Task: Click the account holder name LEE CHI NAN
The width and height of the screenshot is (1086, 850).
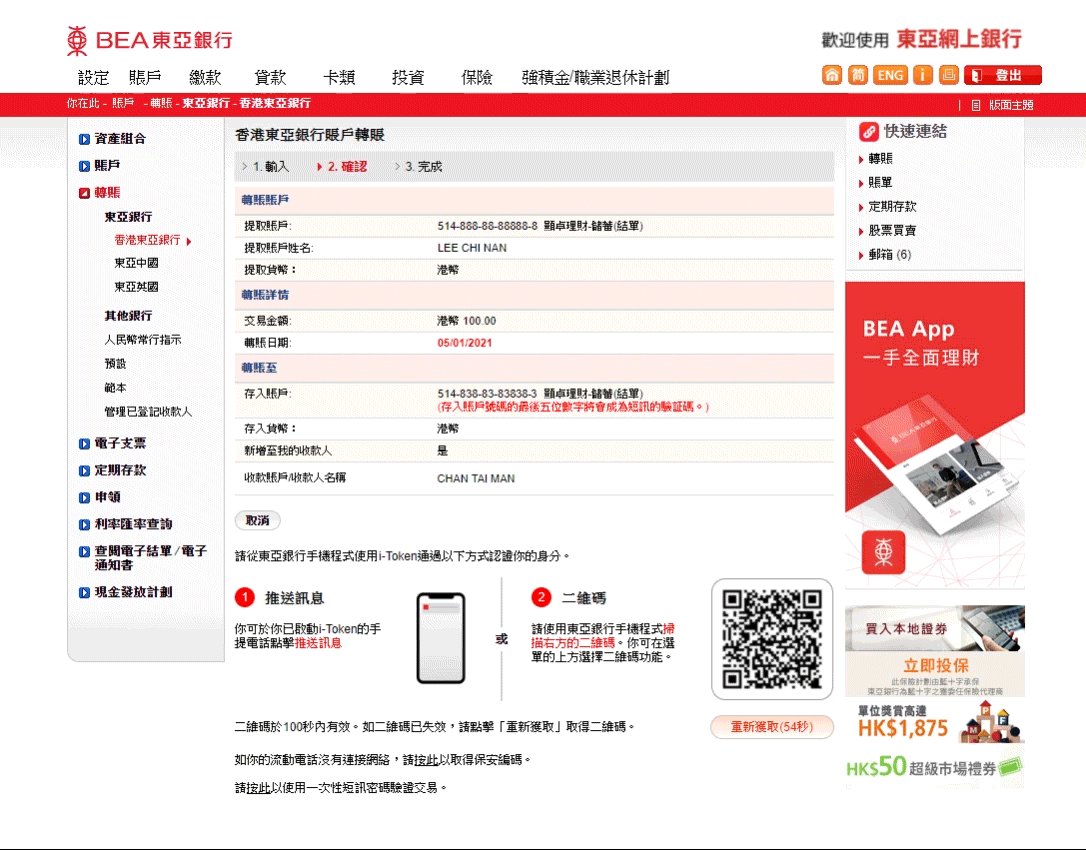Action: click(x=472, y=248)
